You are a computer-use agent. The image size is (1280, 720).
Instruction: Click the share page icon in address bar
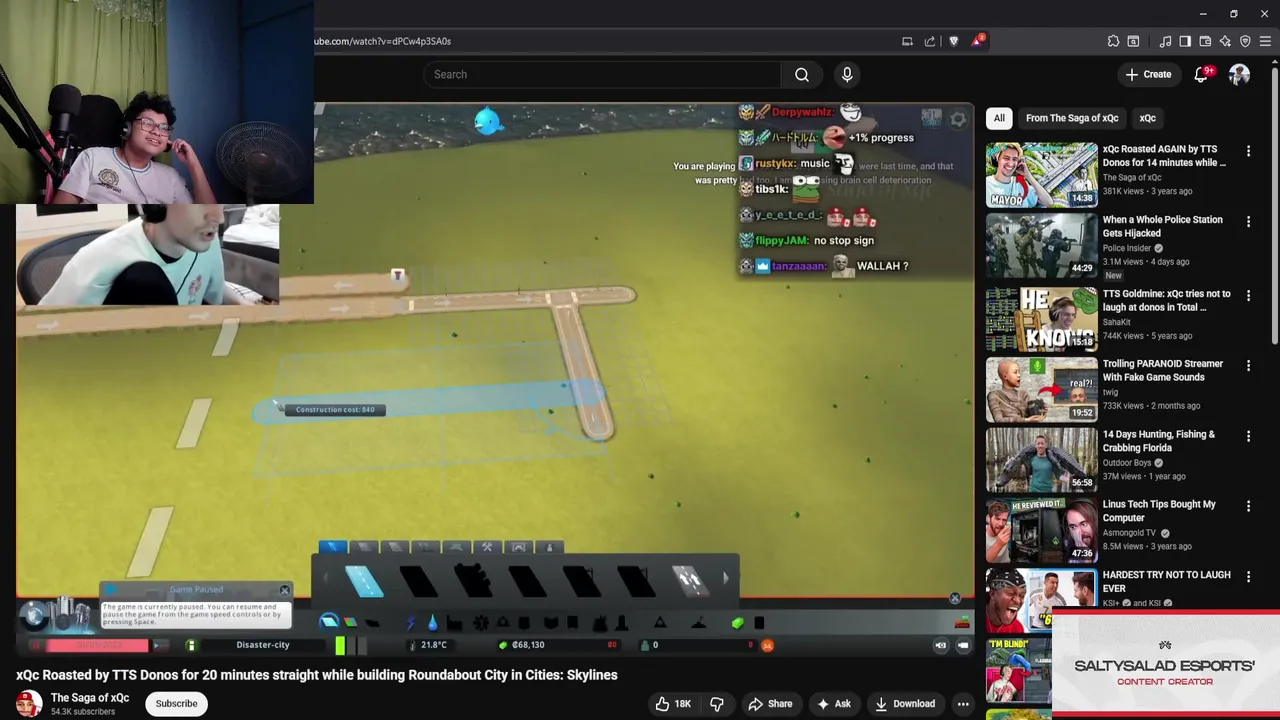(930, 41)
